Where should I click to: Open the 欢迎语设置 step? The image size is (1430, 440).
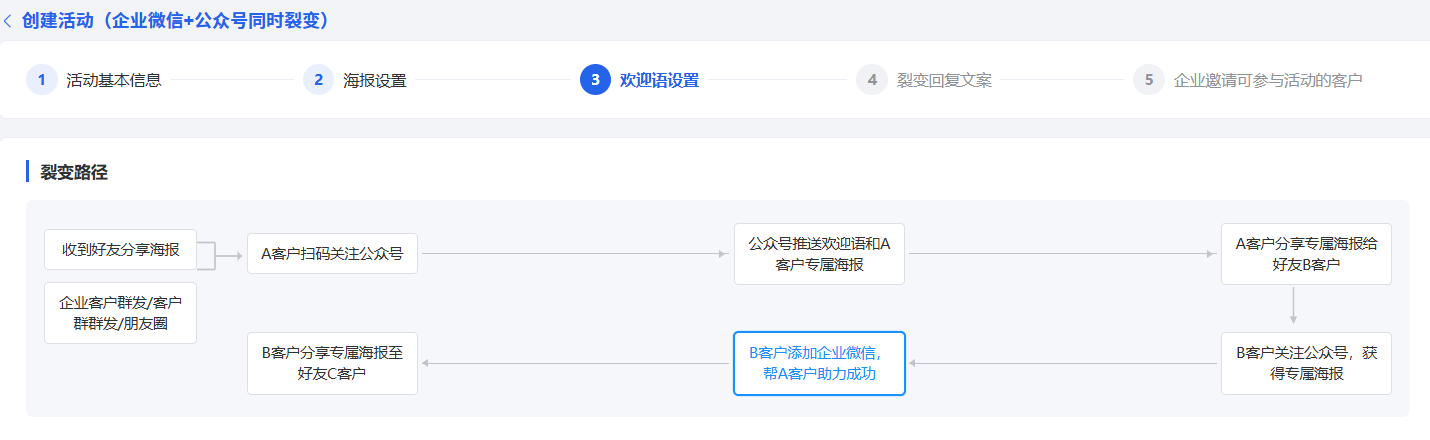click(660, 81)
